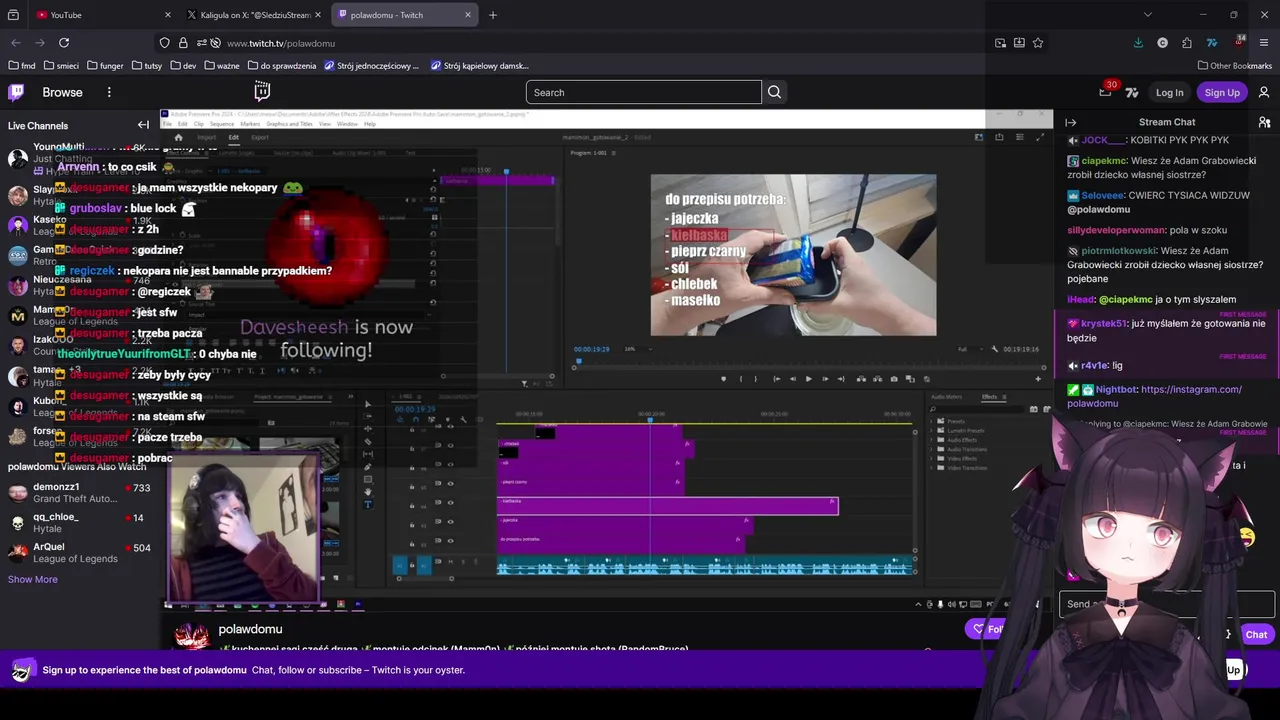This screenshot has height=720, width=1280.
Task: Open Firefox extensions puzzle icon
Action: pyautogui.click(x=1187, y=43)
